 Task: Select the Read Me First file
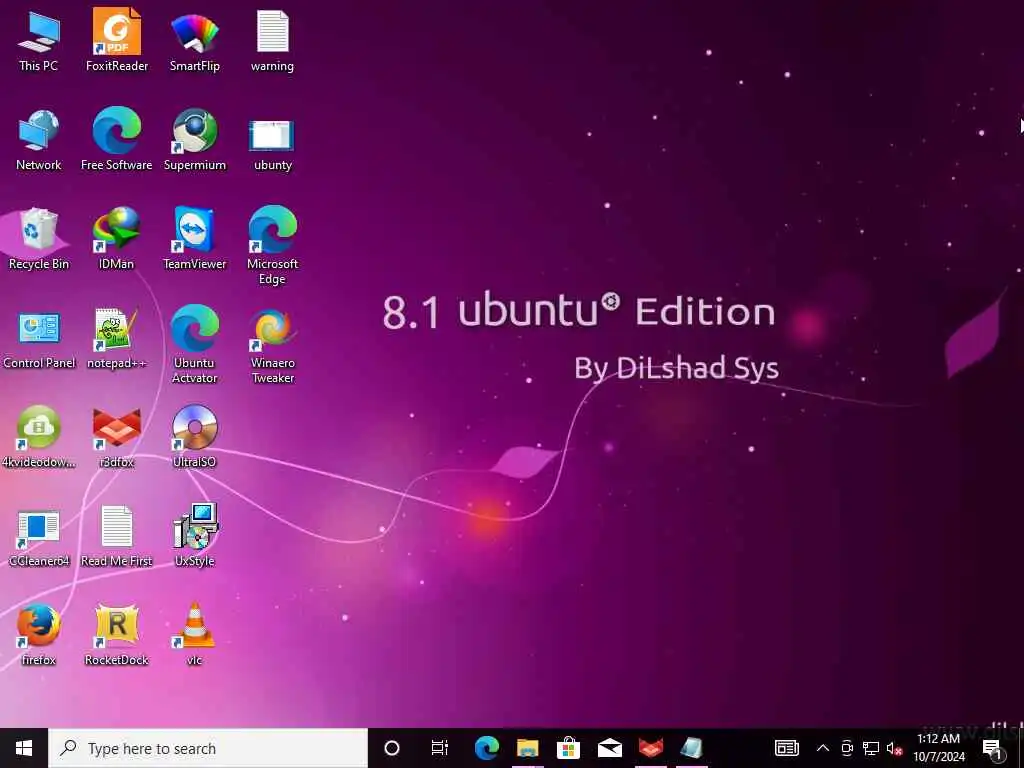click(x=117, y=536)
